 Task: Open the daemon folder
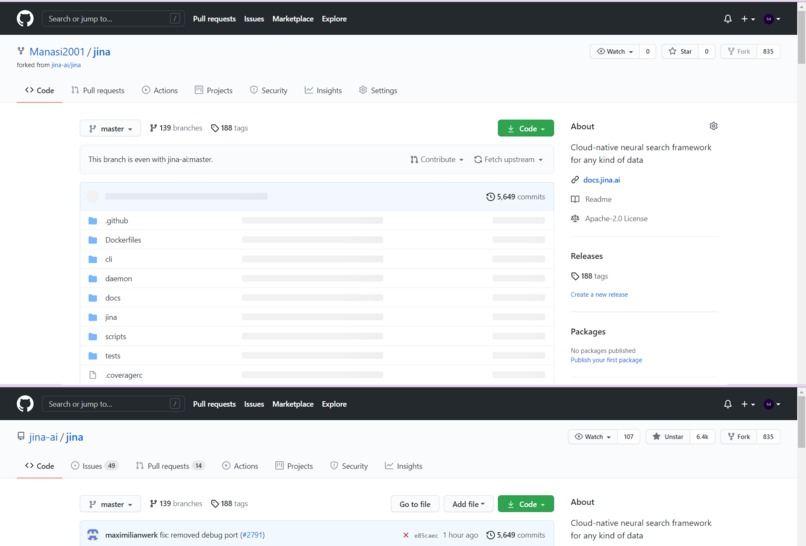click(118, 279)
